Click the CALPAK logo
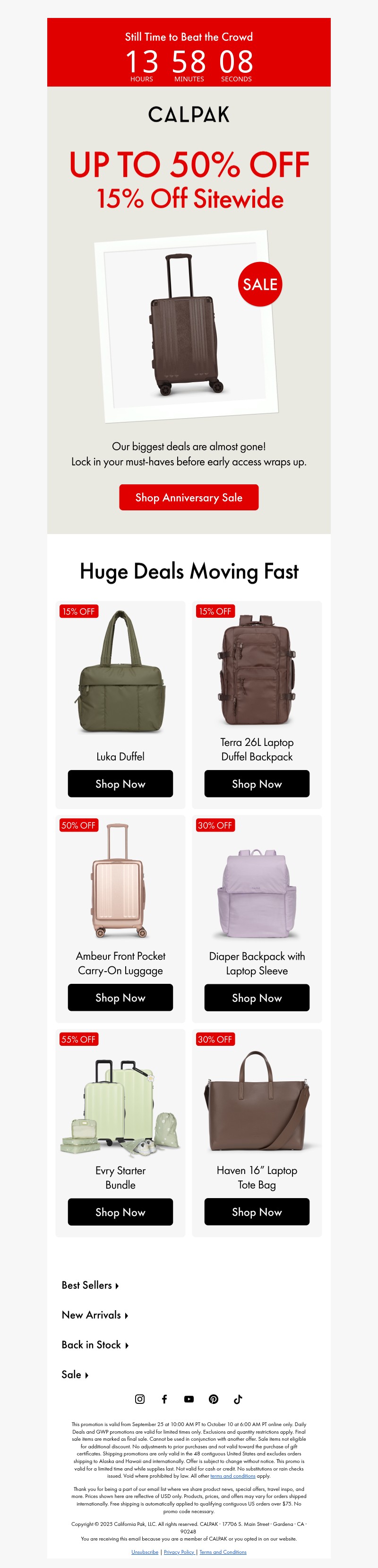 click(x=189, y=114)
